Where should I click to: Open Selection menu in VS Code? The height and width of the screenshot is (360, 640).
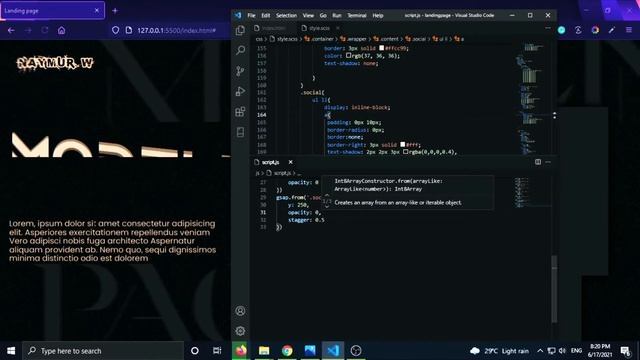[286, 16]
